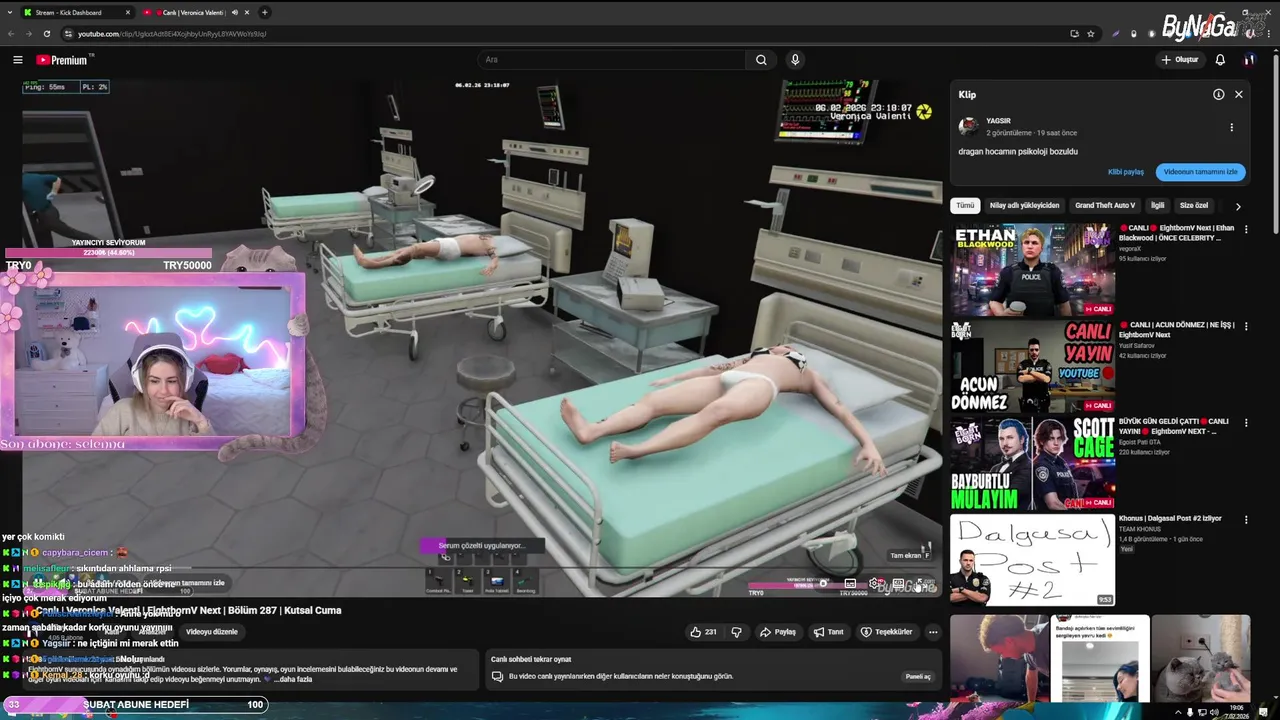This screenshot has width=1280, height=720.
Task: Show clip info icon in Klip panel
Action: coord(1218,94)
